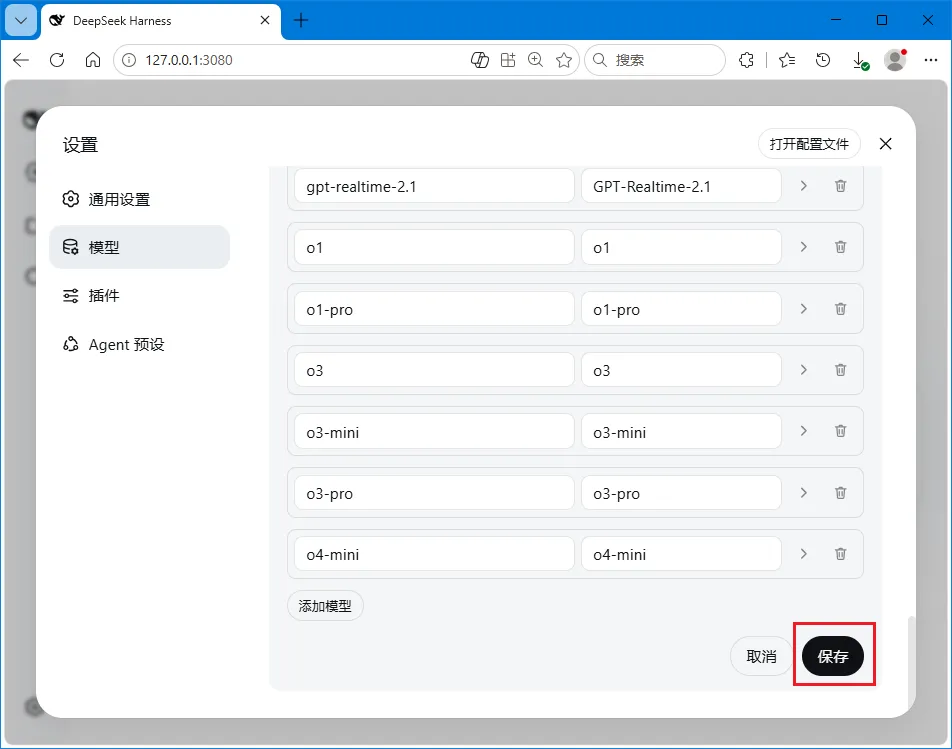Open the browser home page
The width and height of the screenshot is (952, 749).
tap(93, 59)
